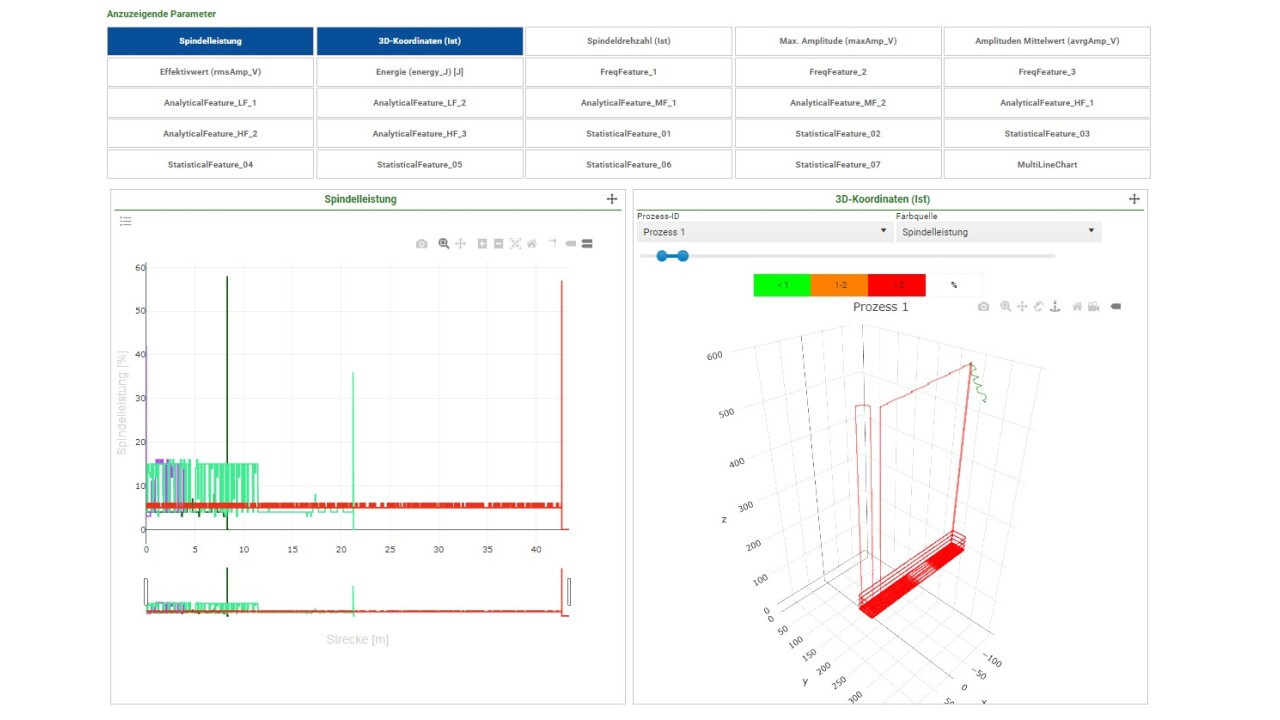Deselect Spindelleistung parameter toggle

pyautogui.click(x=210, y=41)
